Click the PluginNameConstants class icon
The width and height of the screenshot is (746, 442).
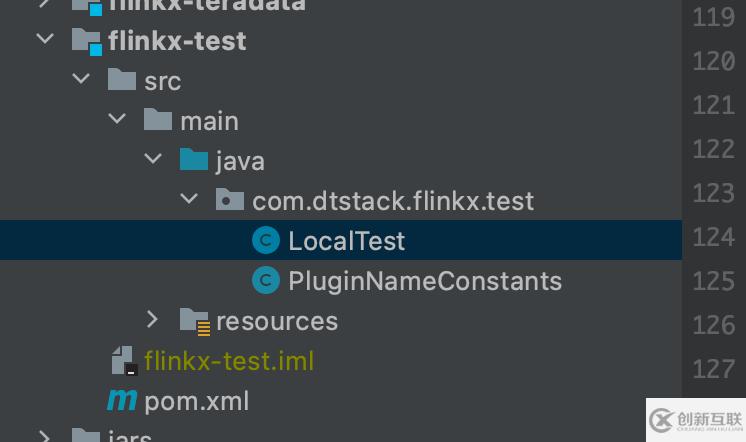266,281
